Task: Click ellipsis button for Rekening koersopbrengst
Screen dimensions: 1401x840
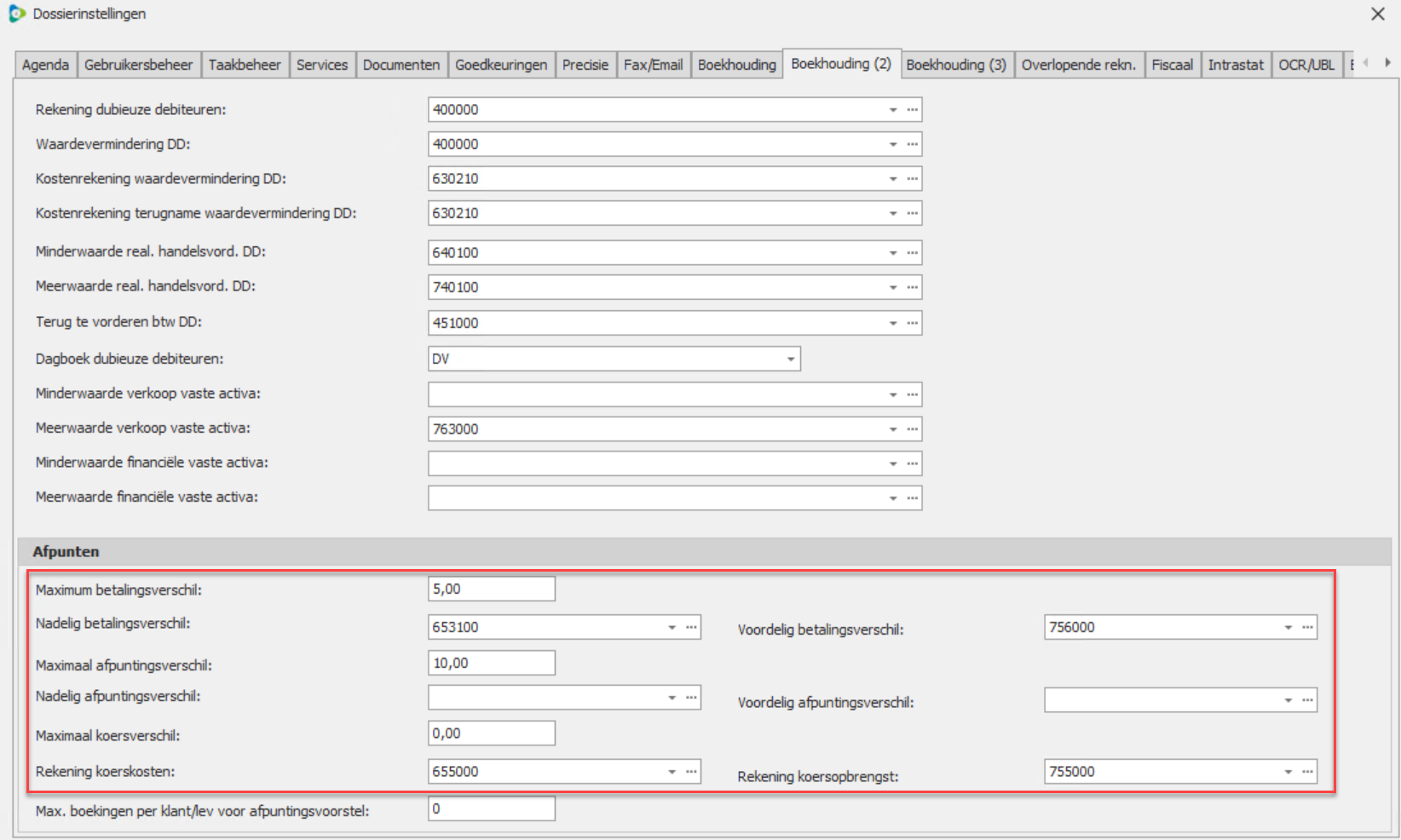Action: [x=1307, y=772]
